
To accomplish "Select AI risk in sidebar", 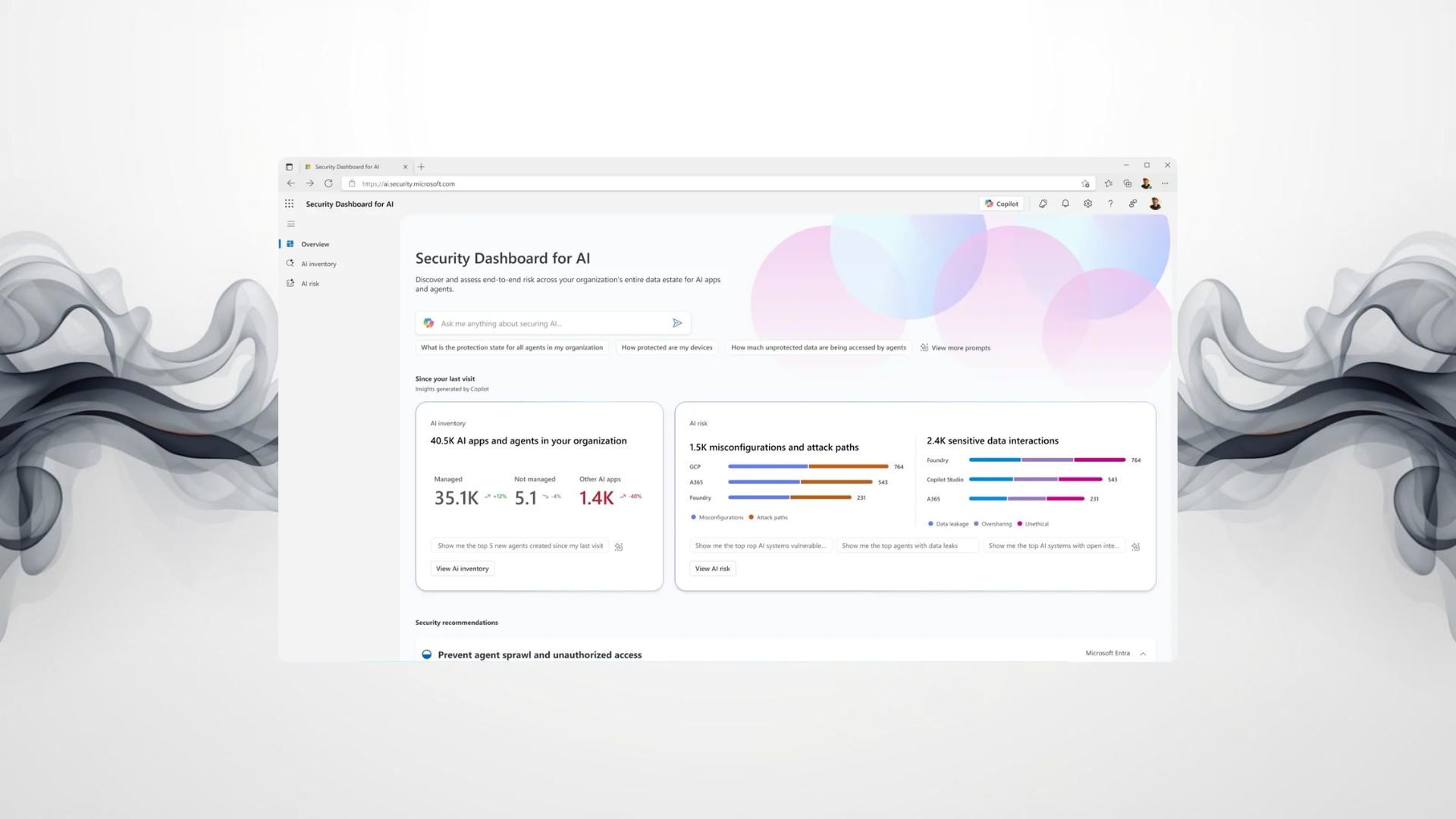I will 309,284.
